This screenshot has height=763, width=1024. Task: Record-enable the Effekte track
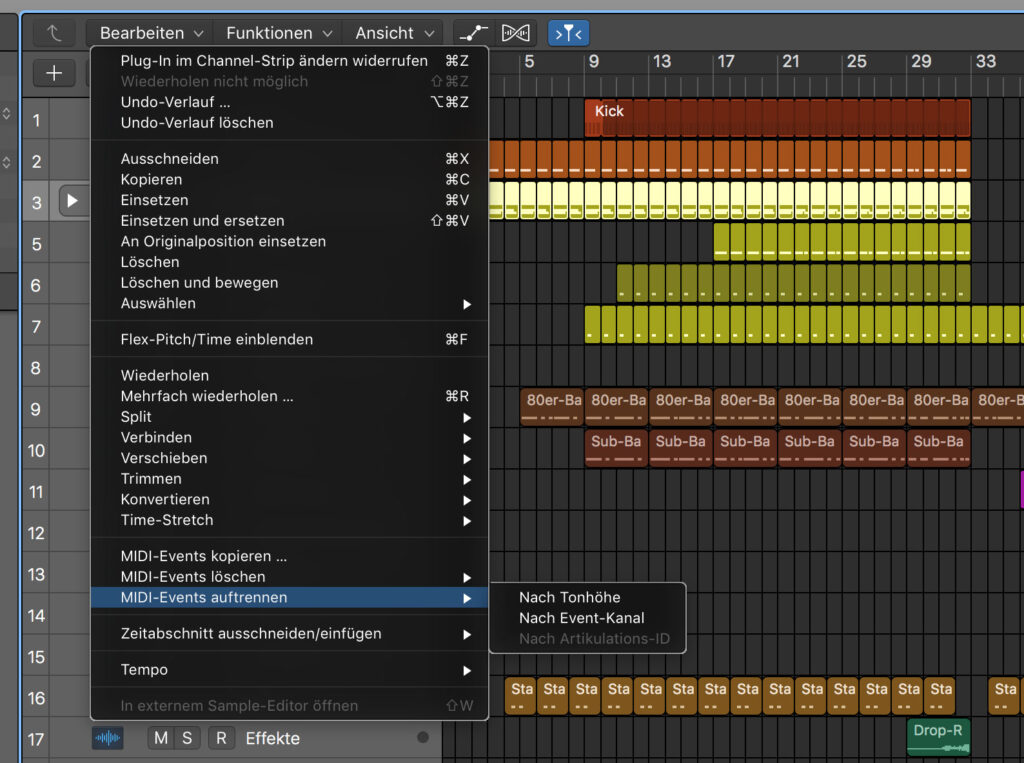(x=221, y=738)
